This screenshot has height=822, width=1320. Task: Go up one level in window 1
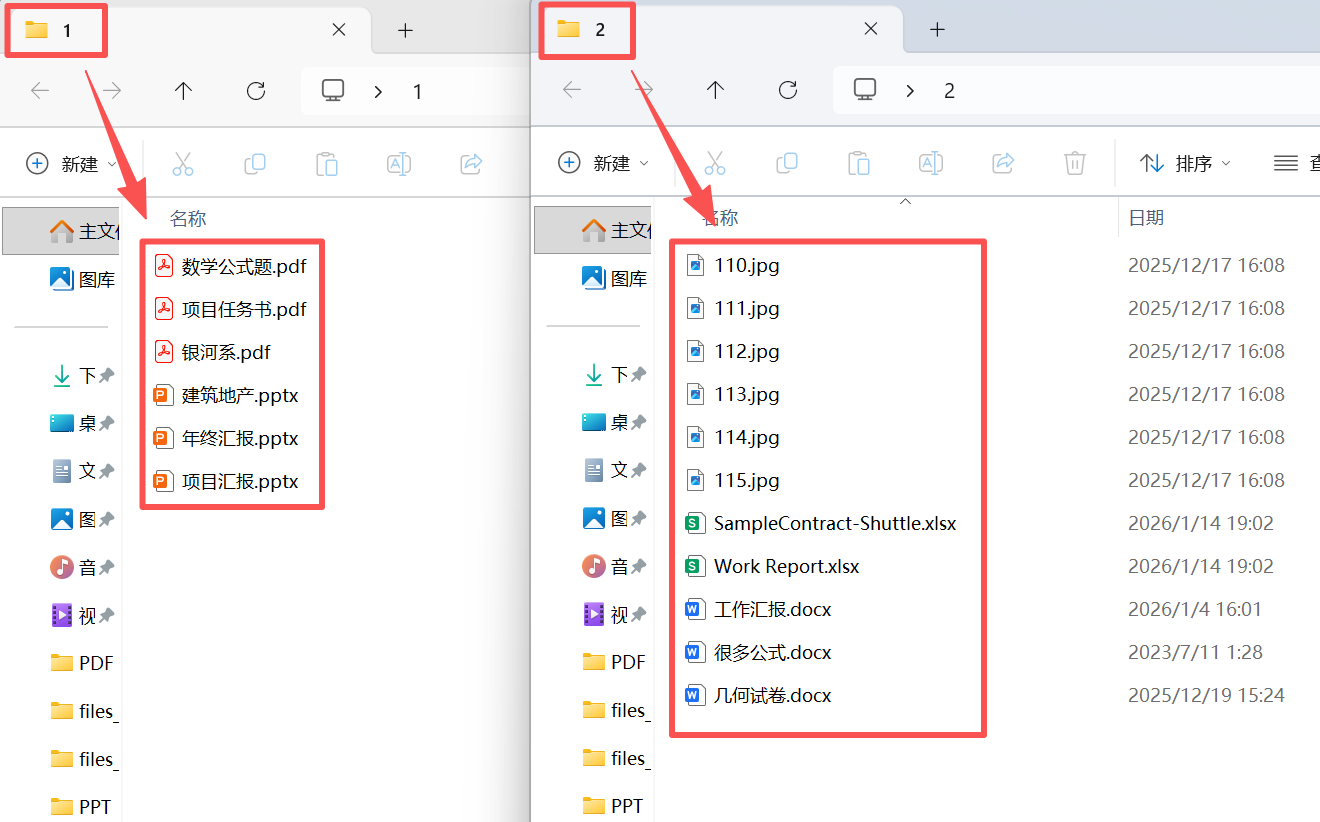183,91
